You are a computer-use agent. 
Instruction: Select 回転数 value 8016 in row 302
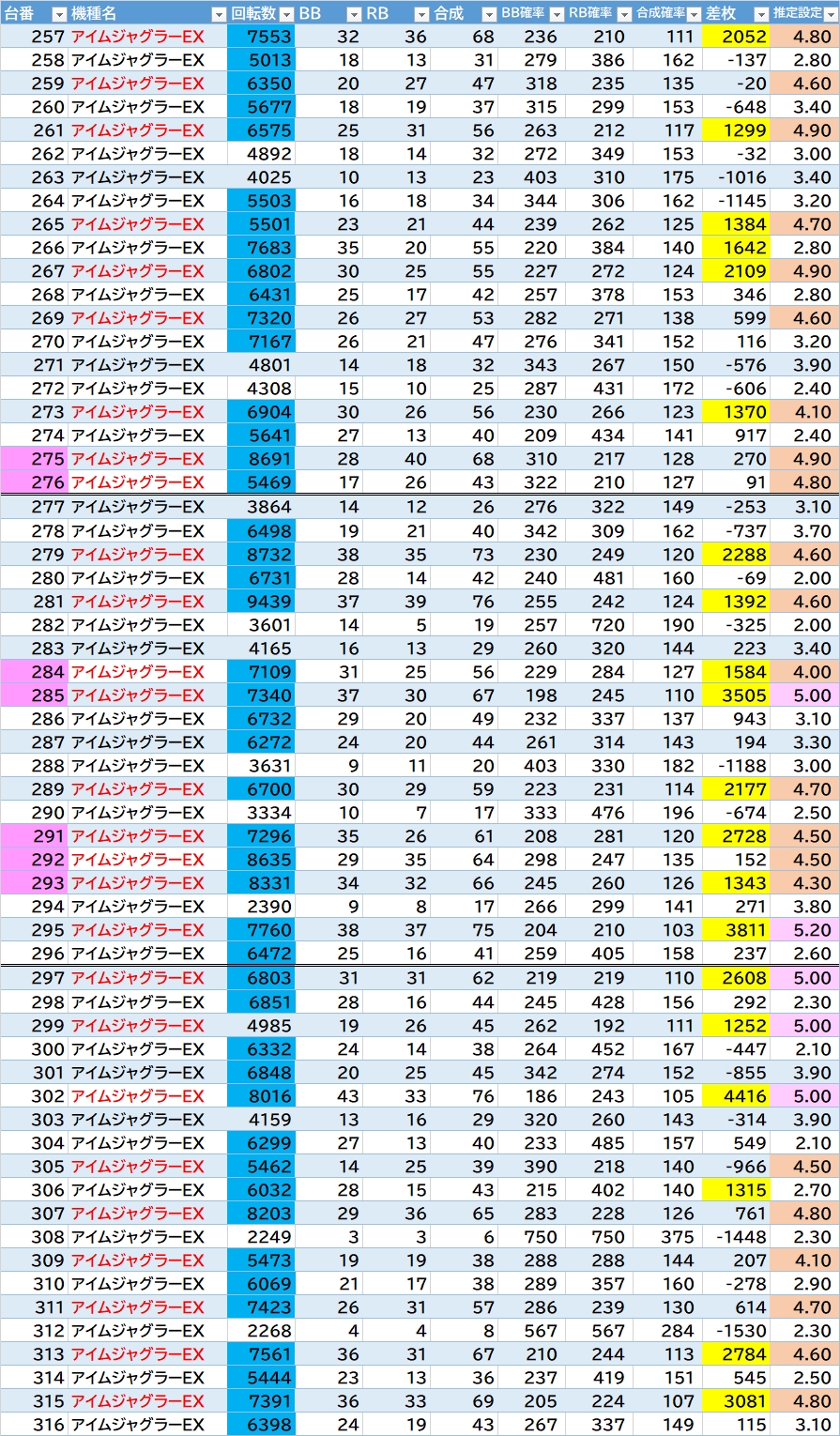[261, 1096]
